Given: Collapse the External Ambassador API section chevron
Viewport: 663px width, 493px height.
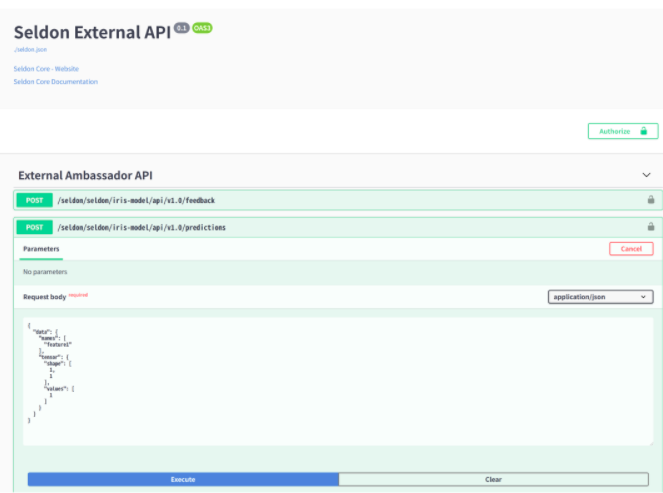Looking at the screenshot, I should point(646,175).
